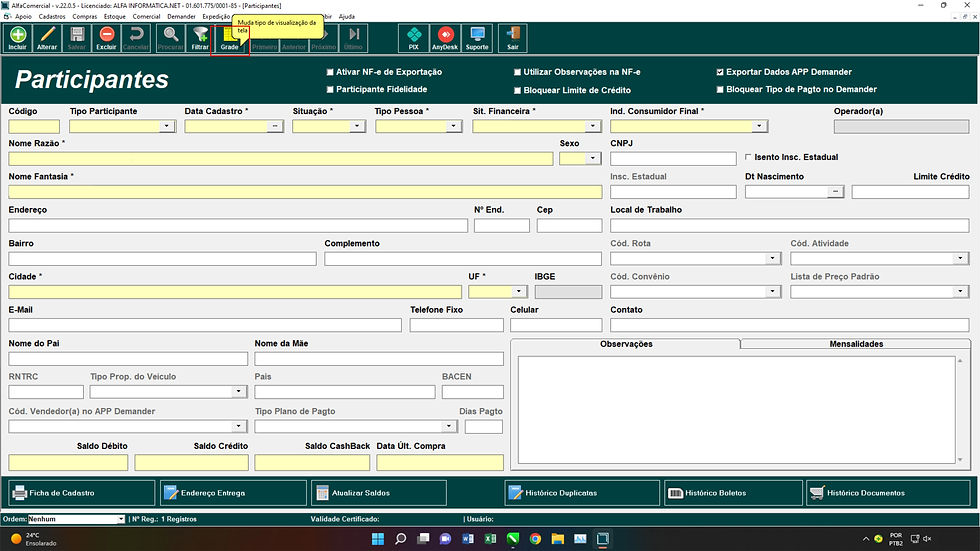Open Google Chrome from the taskbar
980x551 pixels.
(535, 539)
